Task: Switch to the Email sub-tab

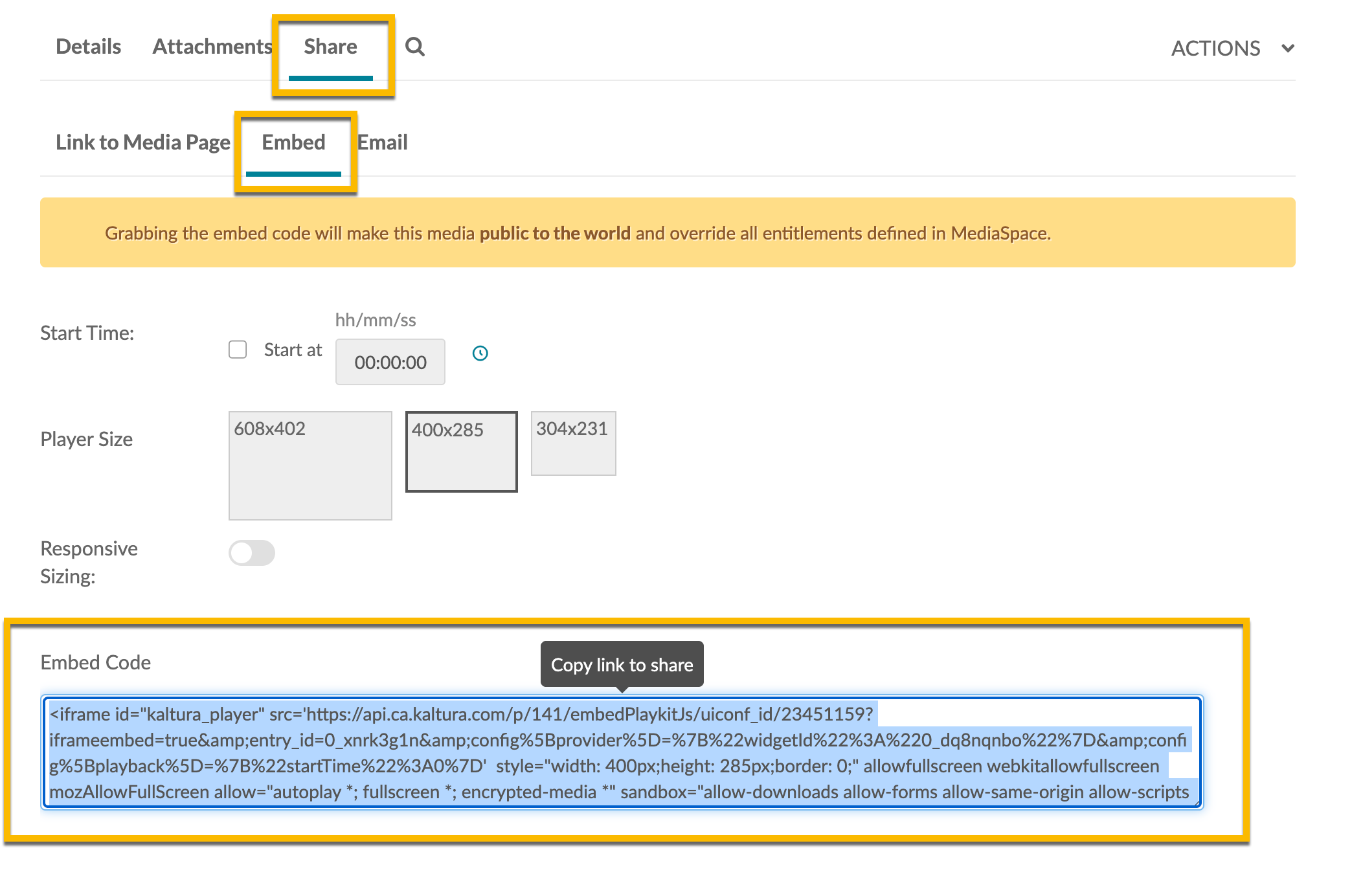Action: pos(382,142)
